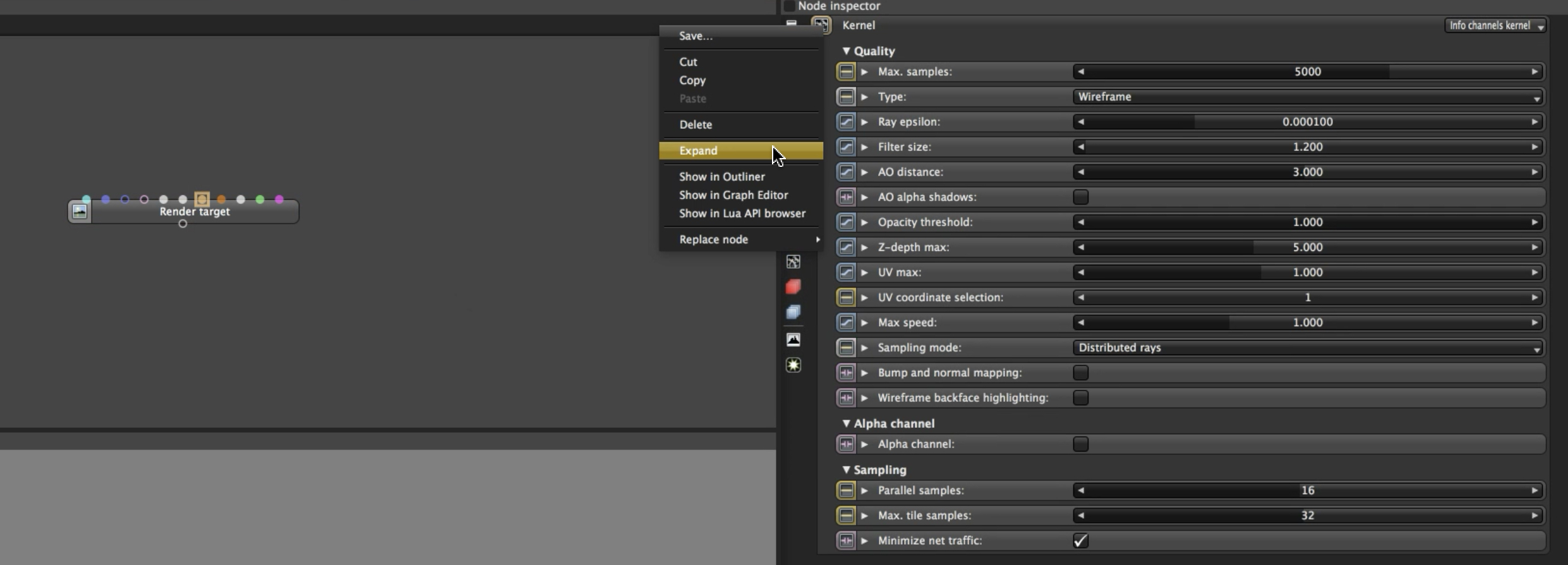Uncheck Minimize net traffic
Screen dimensions: 1568x565
point(1080,540)
